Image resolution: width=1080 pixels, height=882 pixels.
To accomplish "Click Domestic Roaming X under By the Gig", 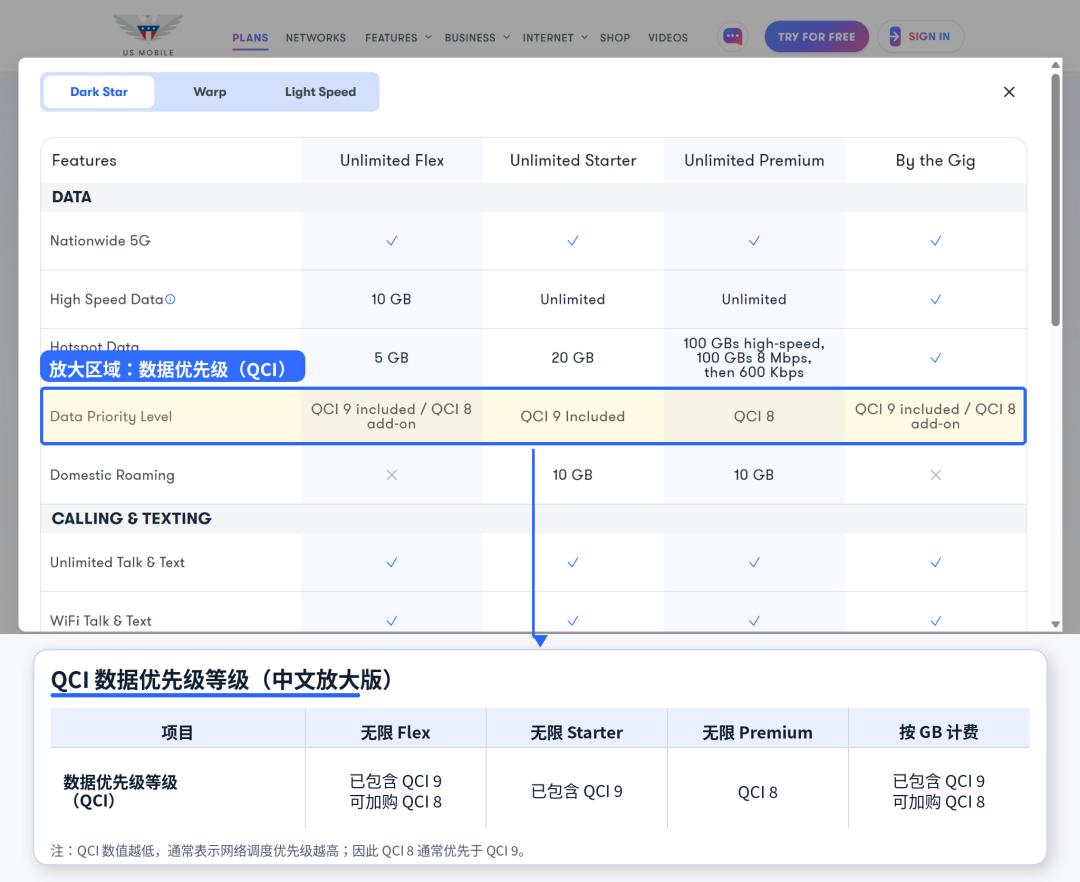I will click(x=935, y=474).
